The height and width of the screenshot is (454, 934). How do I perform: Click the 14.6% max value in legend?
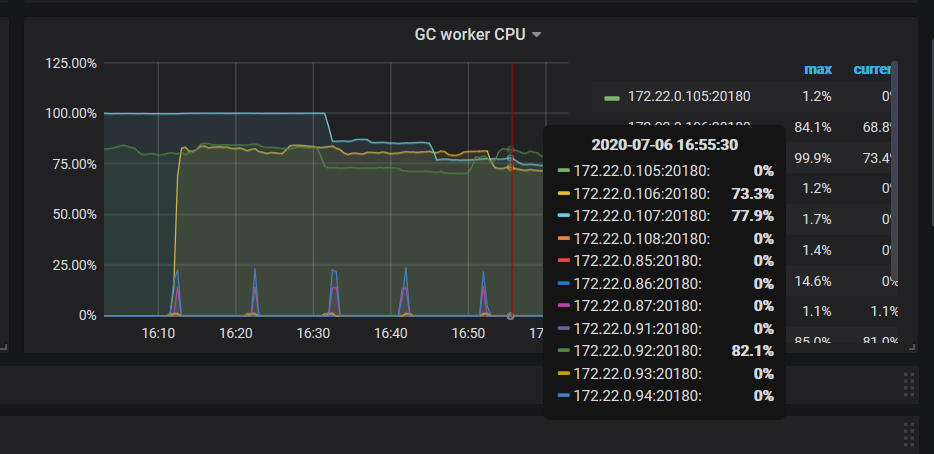812,281
